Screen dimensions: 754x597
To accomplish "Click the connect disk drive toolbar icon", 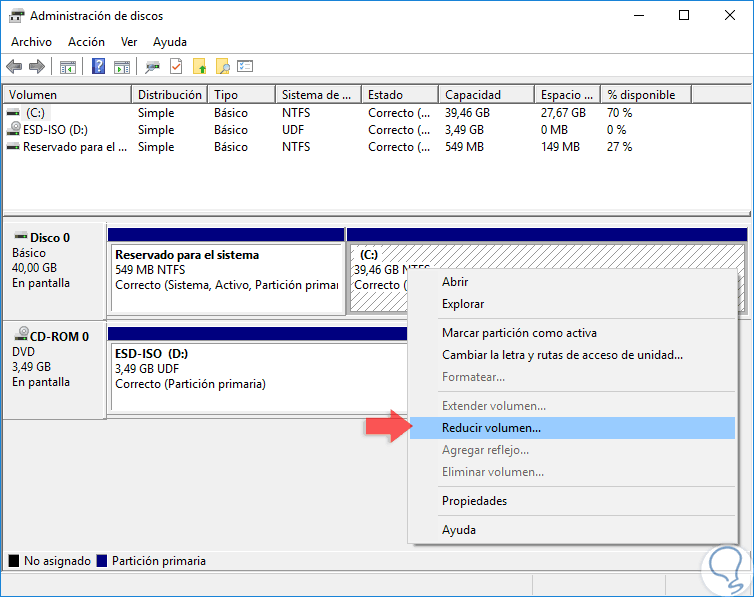I will coord(153,67).
